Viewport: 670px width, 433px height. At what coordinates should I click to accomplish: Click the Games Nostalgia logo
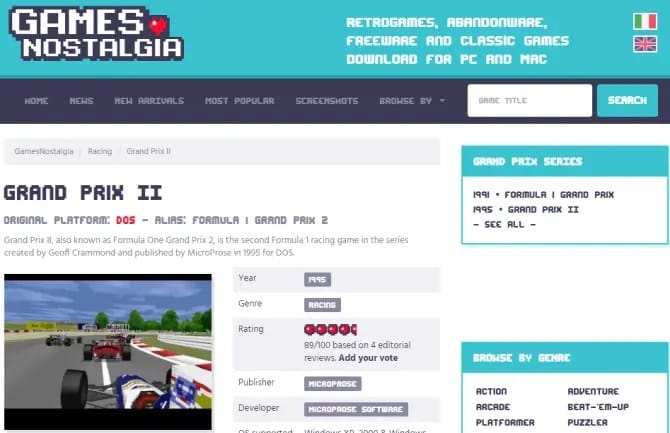97,33
